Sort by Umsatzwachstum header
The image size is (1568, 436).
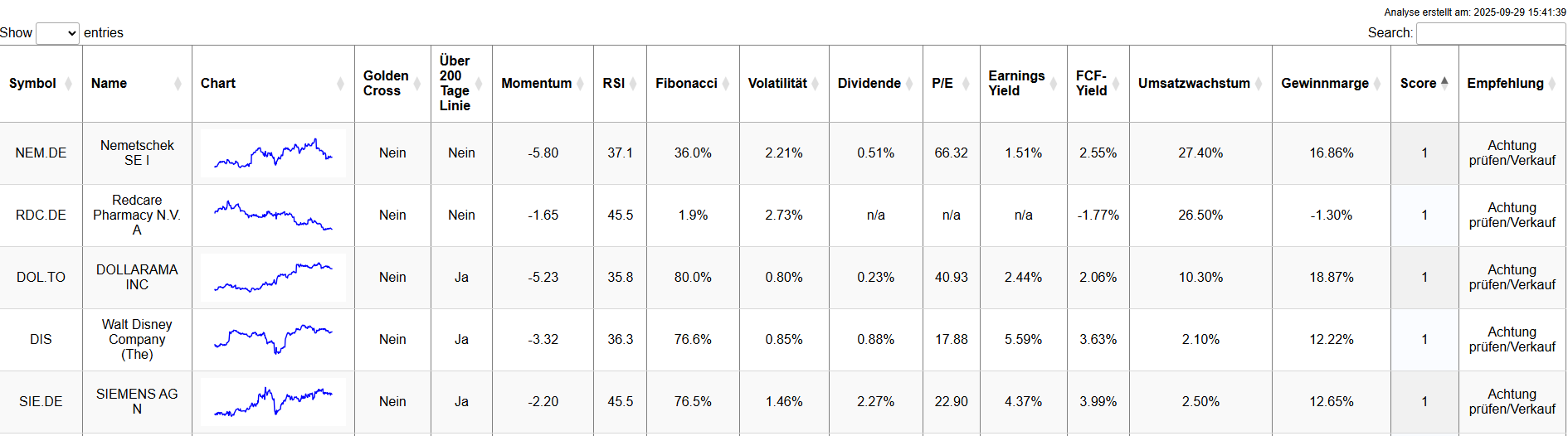point(1194,84)
